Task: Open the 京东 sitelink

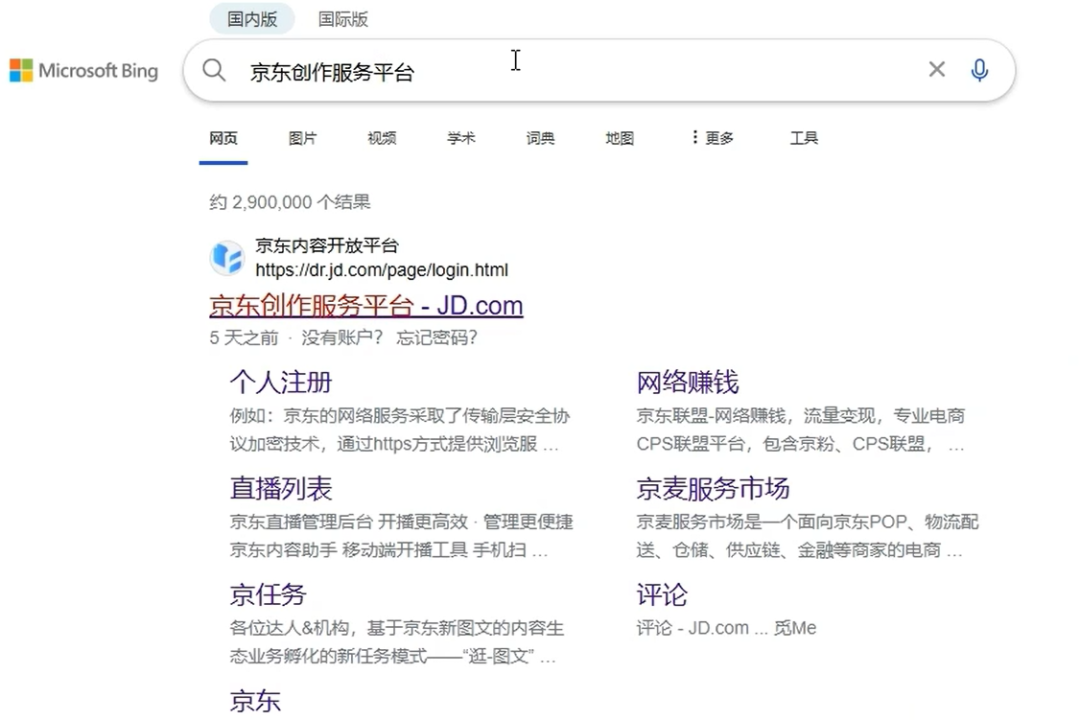Action: (x=255, y=701)
